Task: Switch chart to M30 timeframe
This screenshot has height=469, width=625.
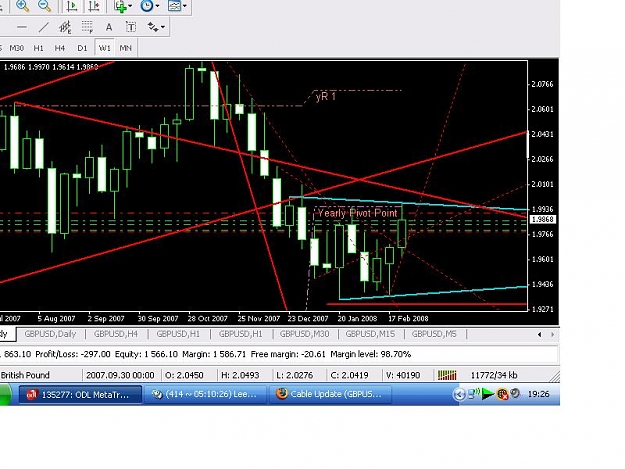Action: [x=16, y=48]
